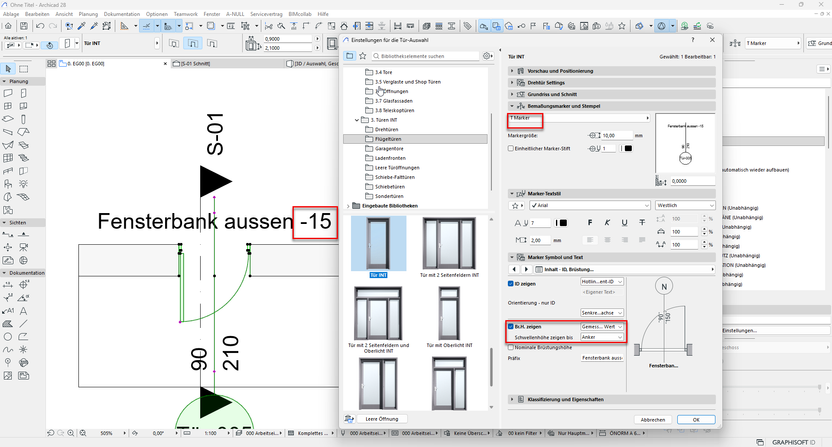Open the Inhalt - ID, Brüstung page selector
Image resolution: width=832 pixels, height=447 pixels.
[x=624, y=269]
